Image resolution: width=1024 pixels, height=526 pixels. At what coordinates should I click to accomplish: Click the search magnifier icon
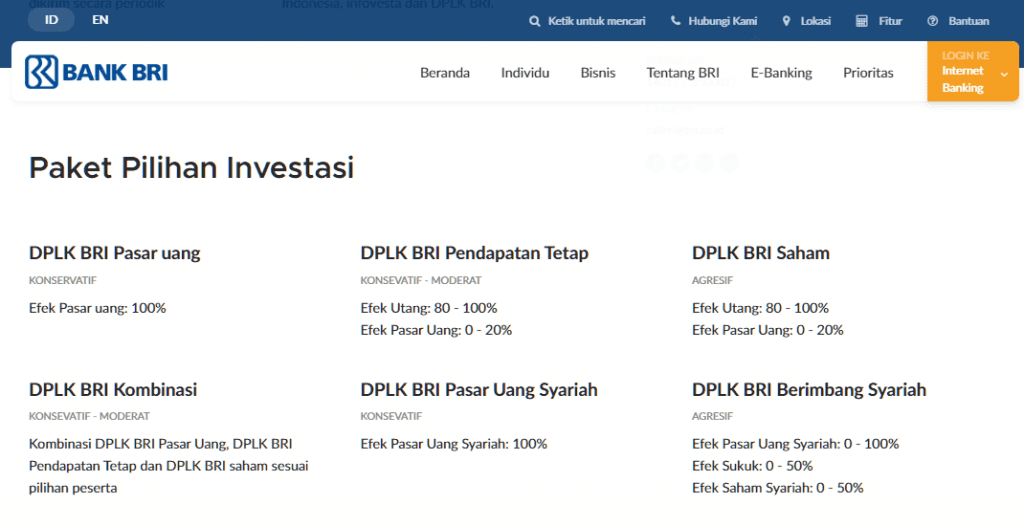[535, 22]
